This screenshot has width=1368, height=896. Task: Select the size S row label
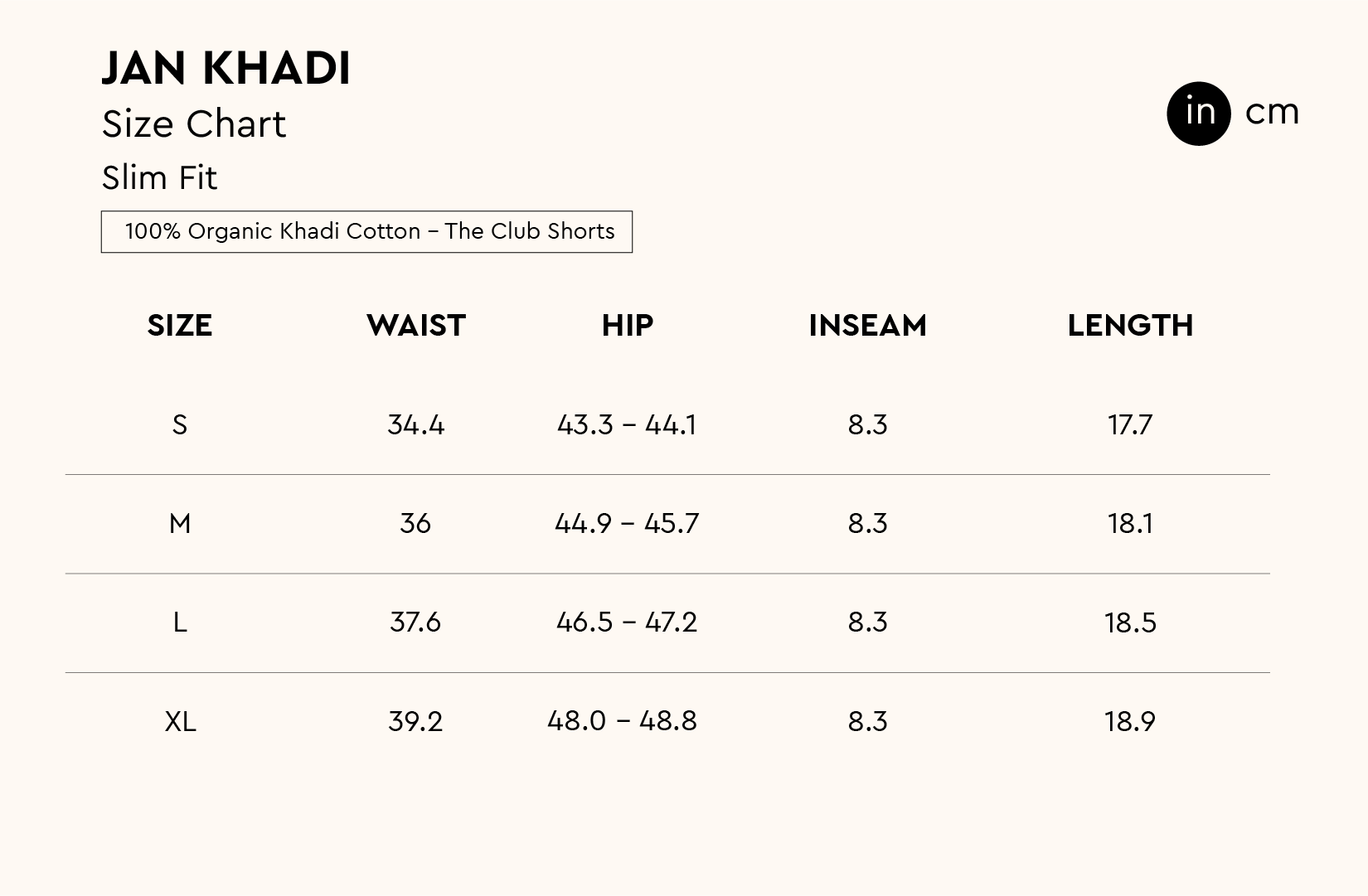pyautogui.click(x=180, y=425)
